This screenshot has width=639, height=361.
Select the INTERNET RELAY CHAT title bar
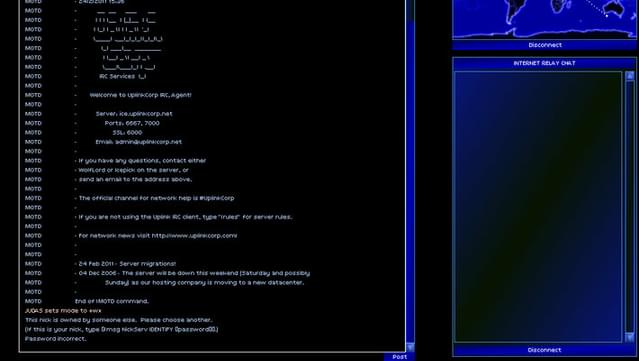[x=544, y=63]
